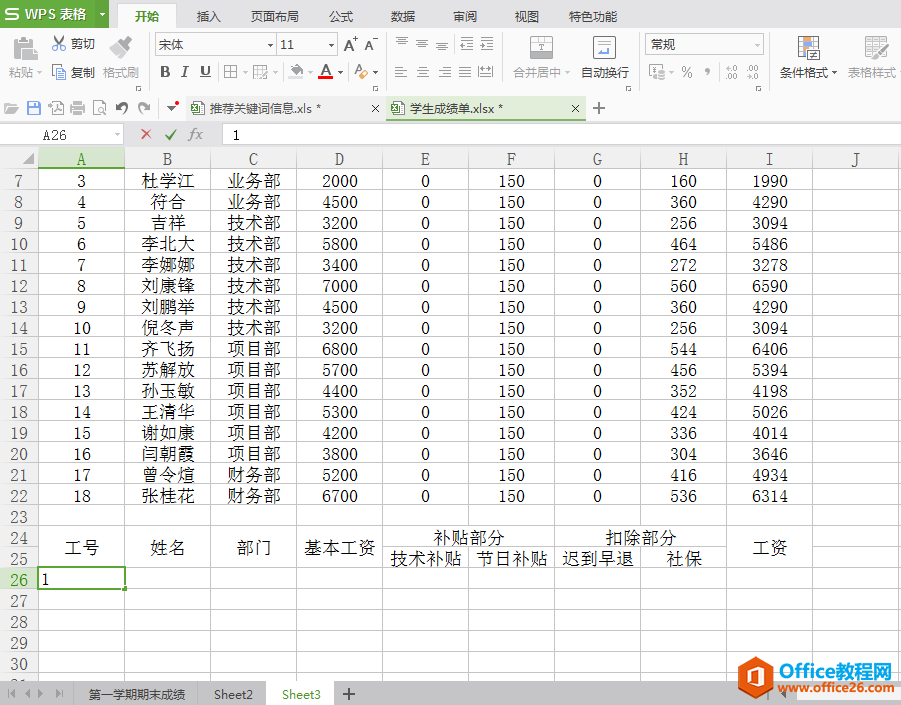The height and width of the screenshot is (705, 901).
Task: Toggle Bold formatting
Action: point(165,72)
